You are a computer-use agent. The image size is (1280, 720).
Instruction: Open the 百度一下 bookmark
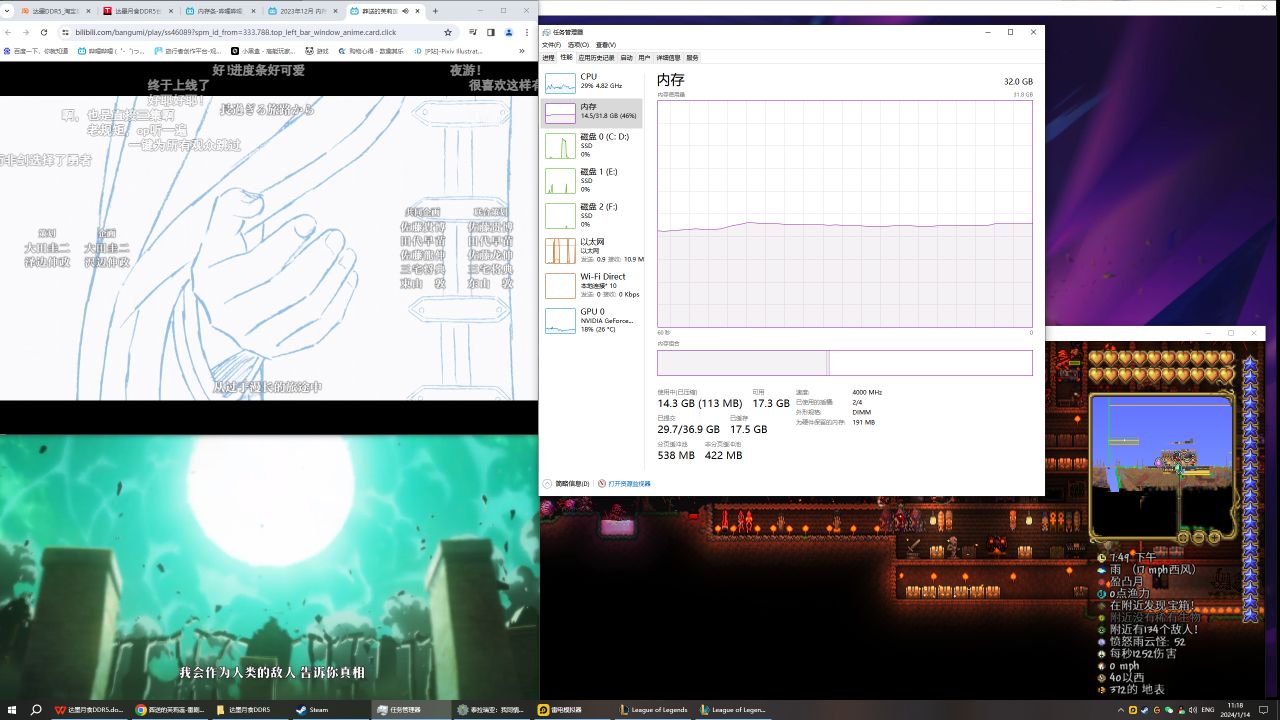pos(36,51)
